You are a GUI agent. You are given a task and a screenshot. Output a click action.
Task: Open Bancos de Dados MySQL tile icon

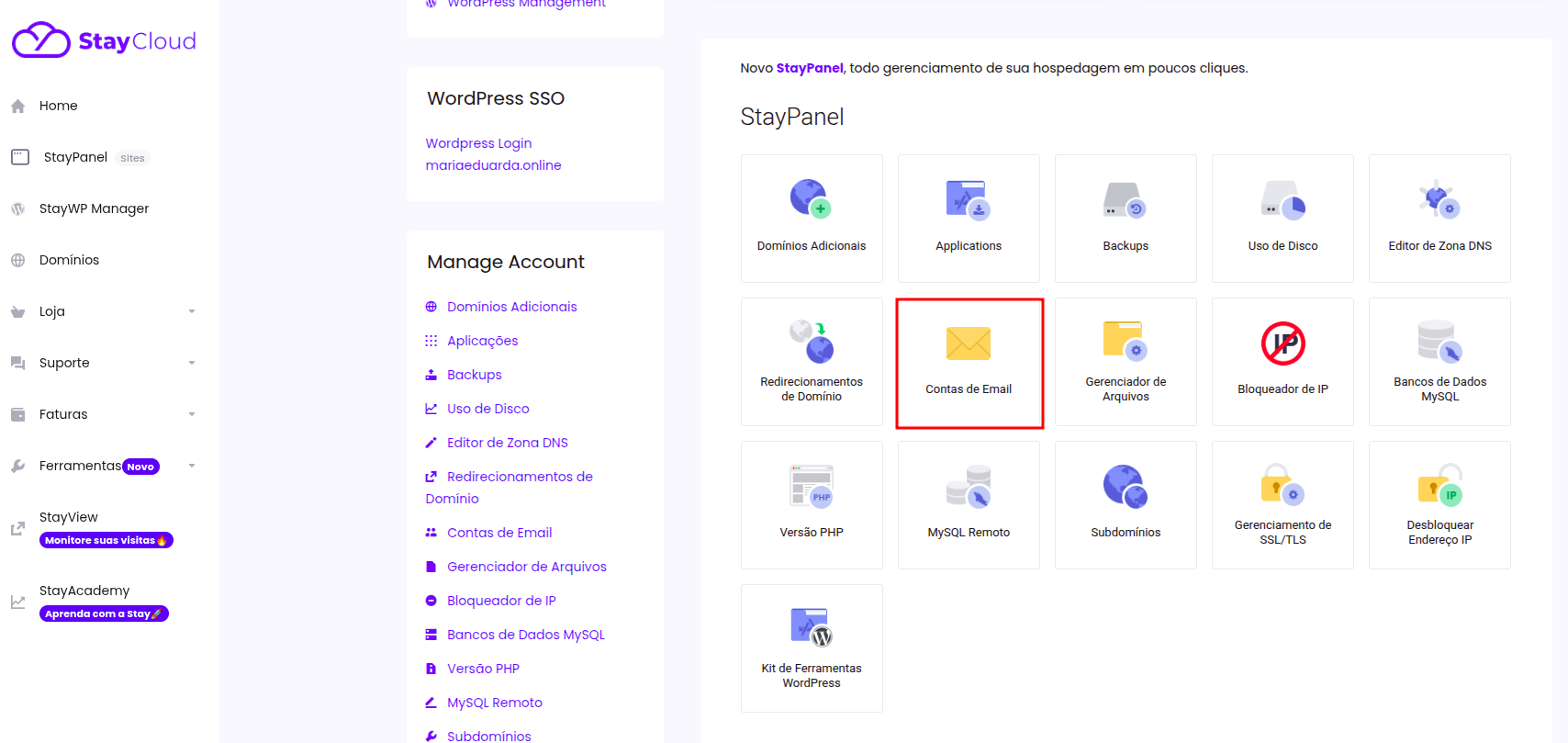click(1439, 341)
